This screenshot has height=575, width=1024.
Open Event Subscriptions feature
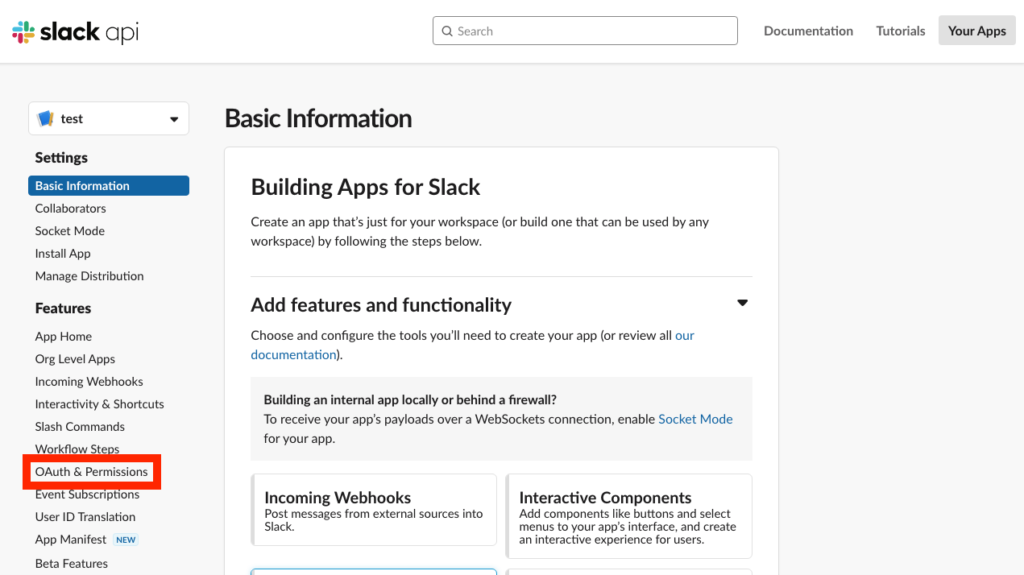(x=87, y=494)
